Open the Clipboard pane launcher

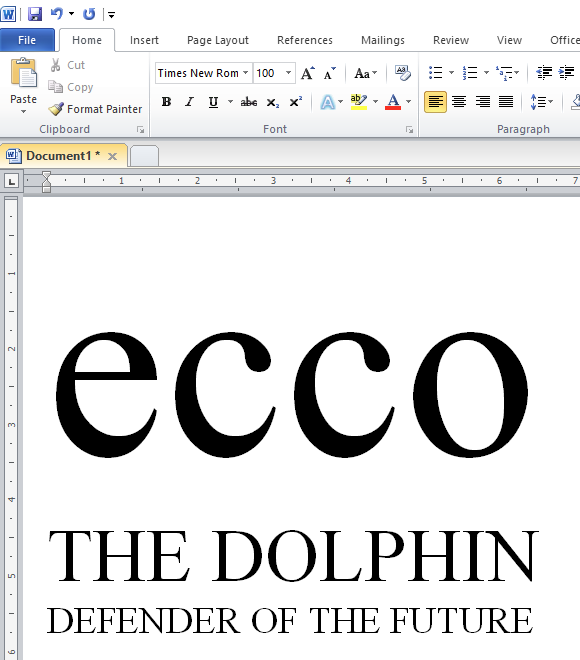click(x=141, y=130)
